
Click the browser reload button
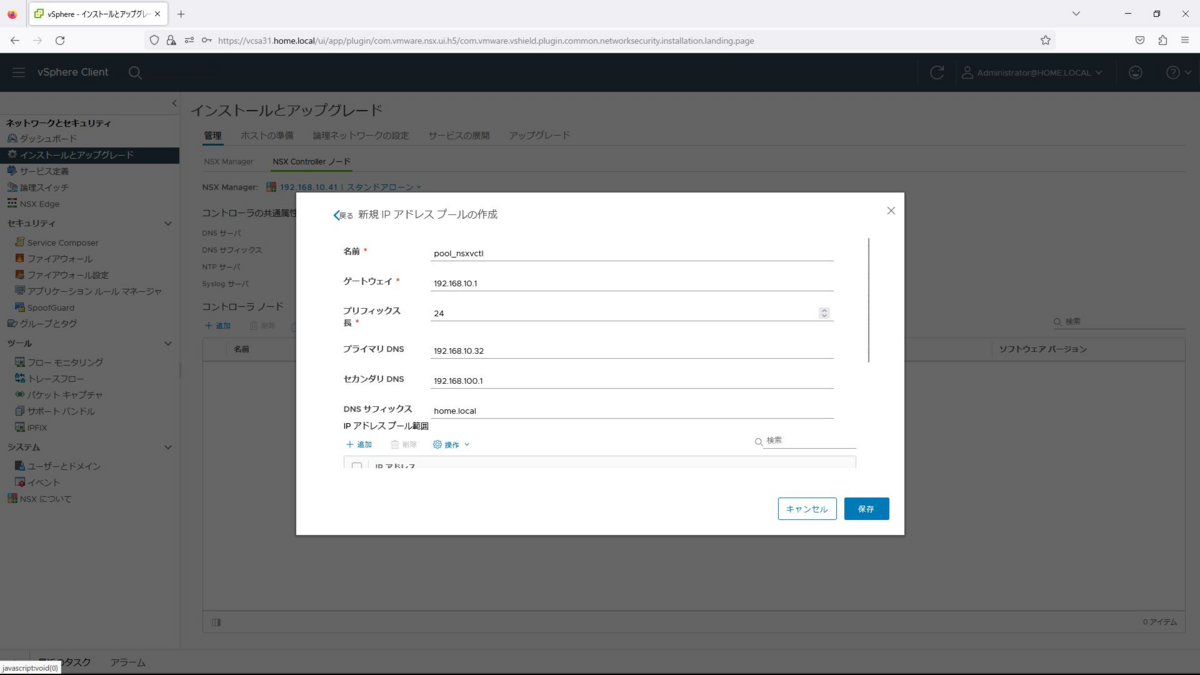pos(60,40)
